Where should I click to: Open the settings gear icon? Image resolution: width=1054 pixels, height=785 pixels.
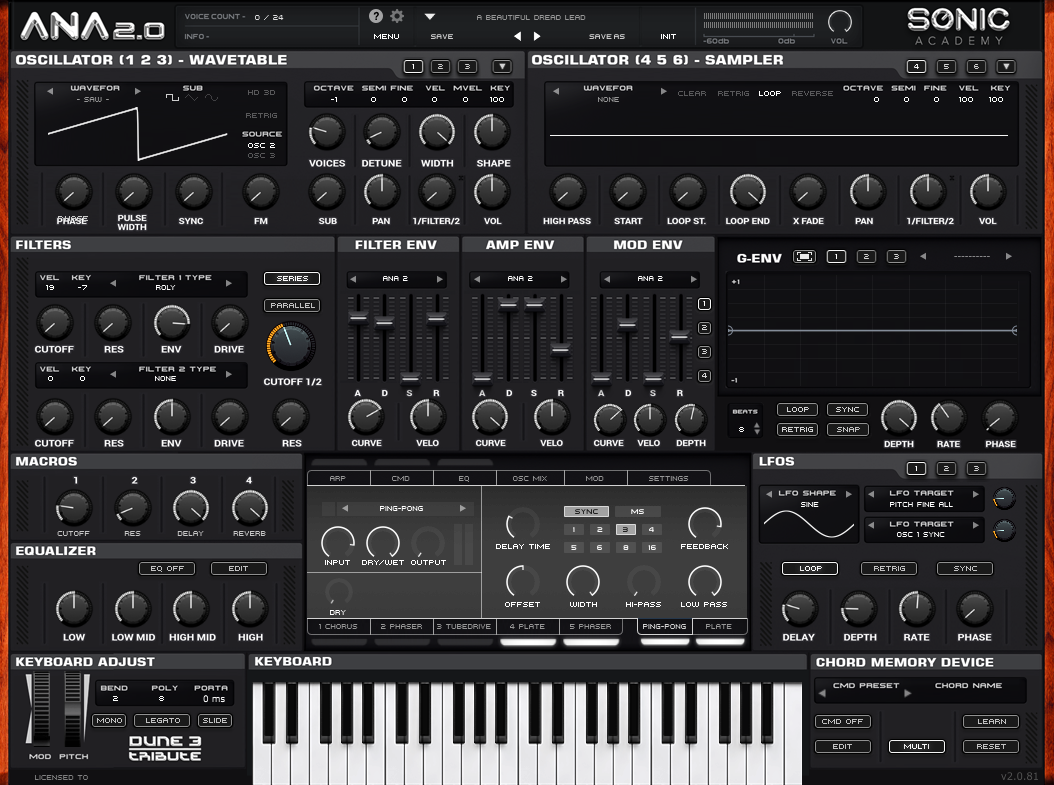(397, 16)
